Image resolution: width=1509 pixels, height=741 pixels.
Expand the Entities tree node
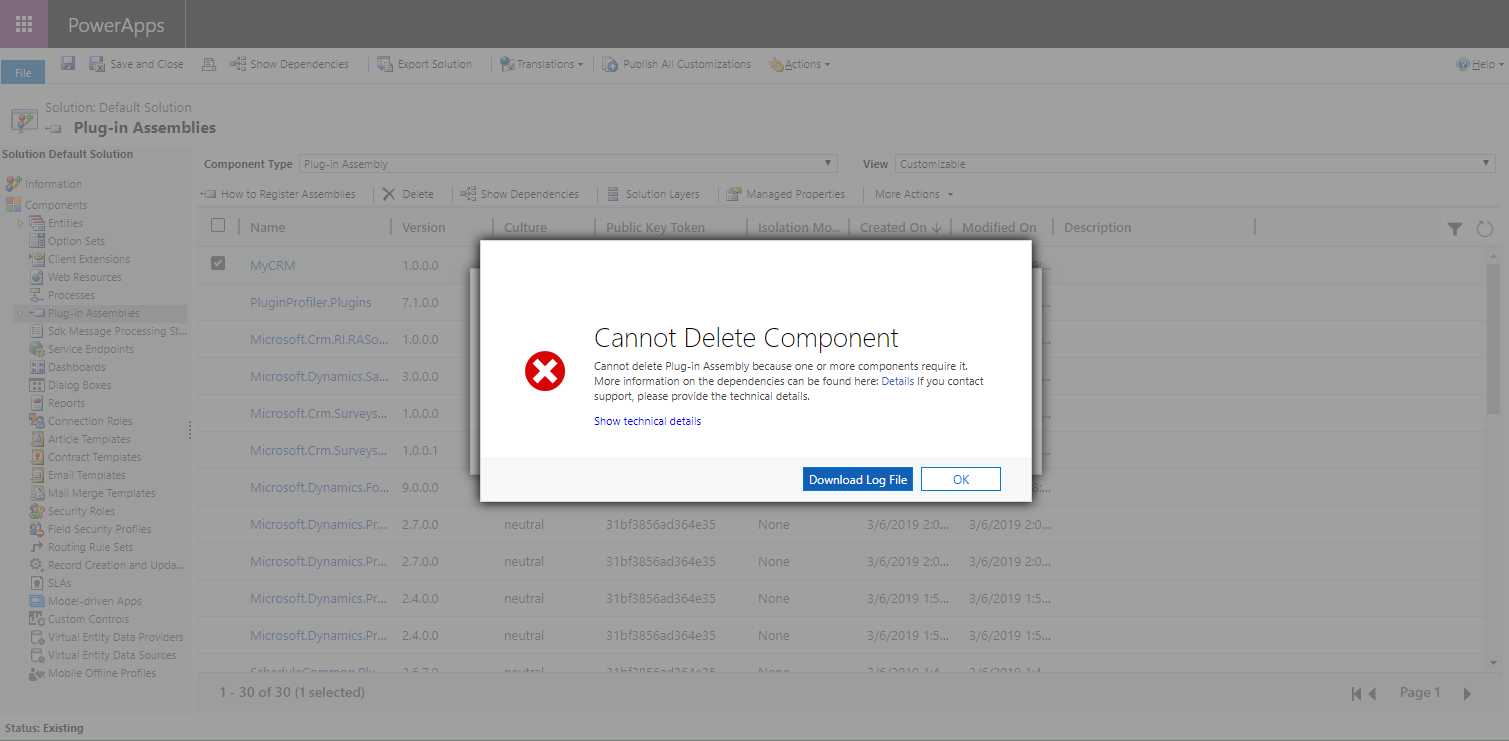tap(20, 223)
